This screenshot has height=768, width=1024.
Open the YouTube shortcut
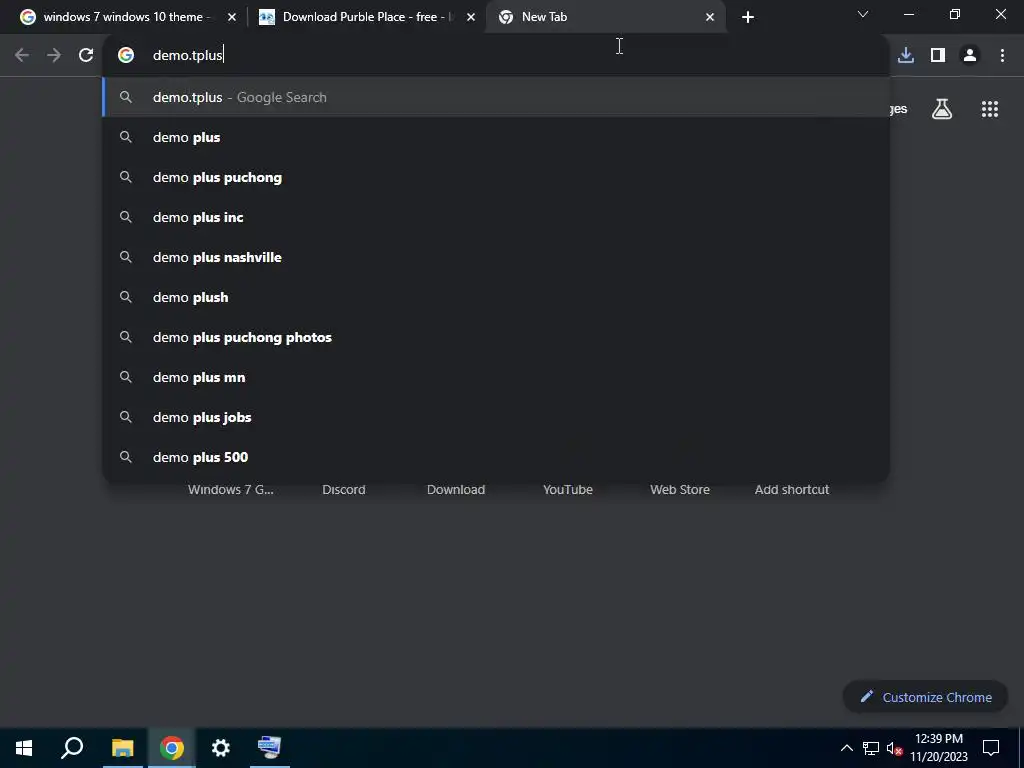click(x=568, y=490)
